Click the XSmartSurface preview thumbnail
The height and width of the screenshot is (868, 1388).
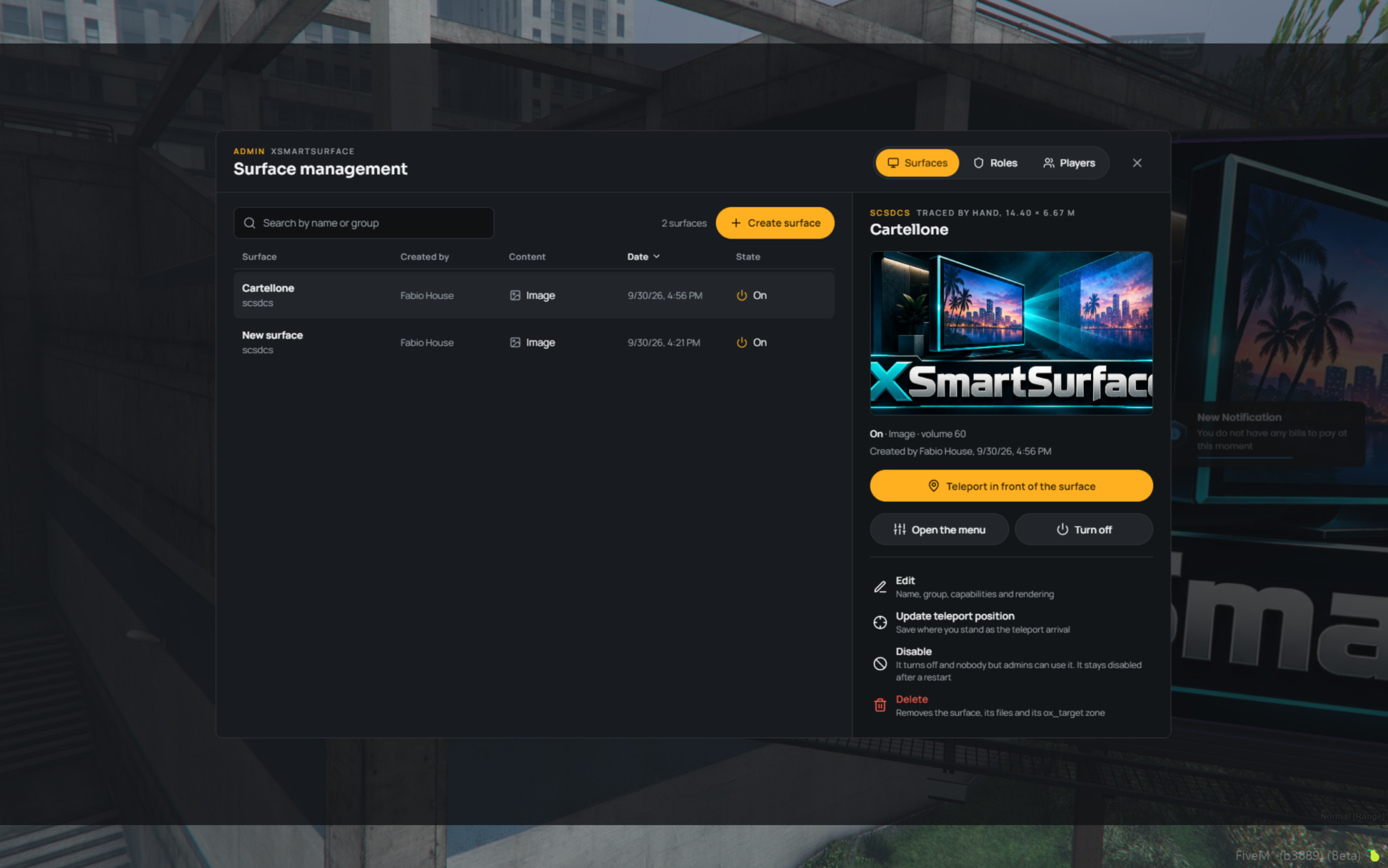pyautogui.click(x=1011, y=333)
